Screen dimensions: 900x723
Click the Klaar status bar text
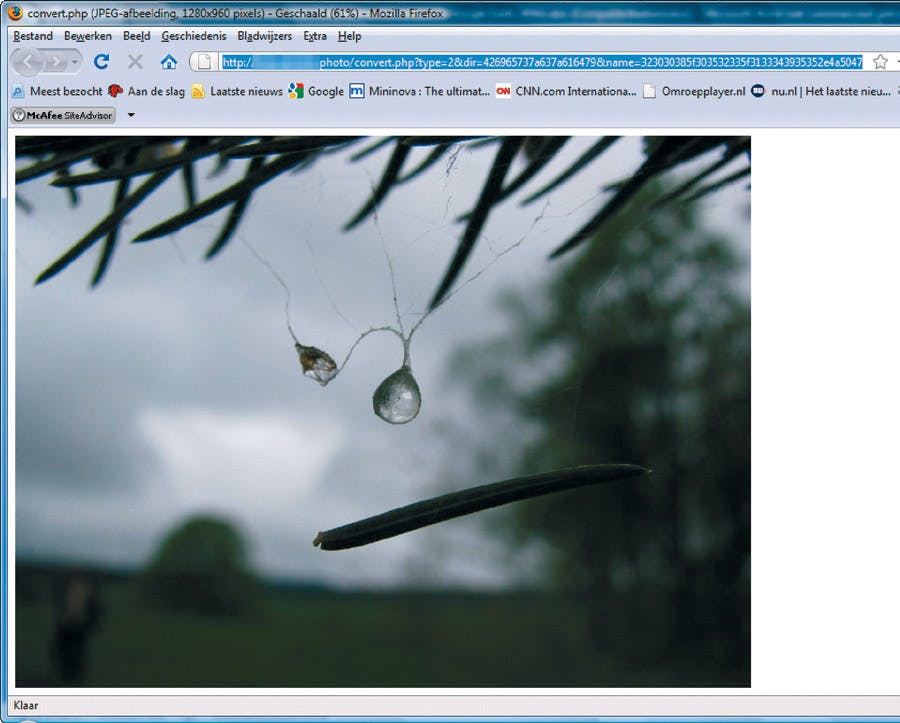point(26,706)
